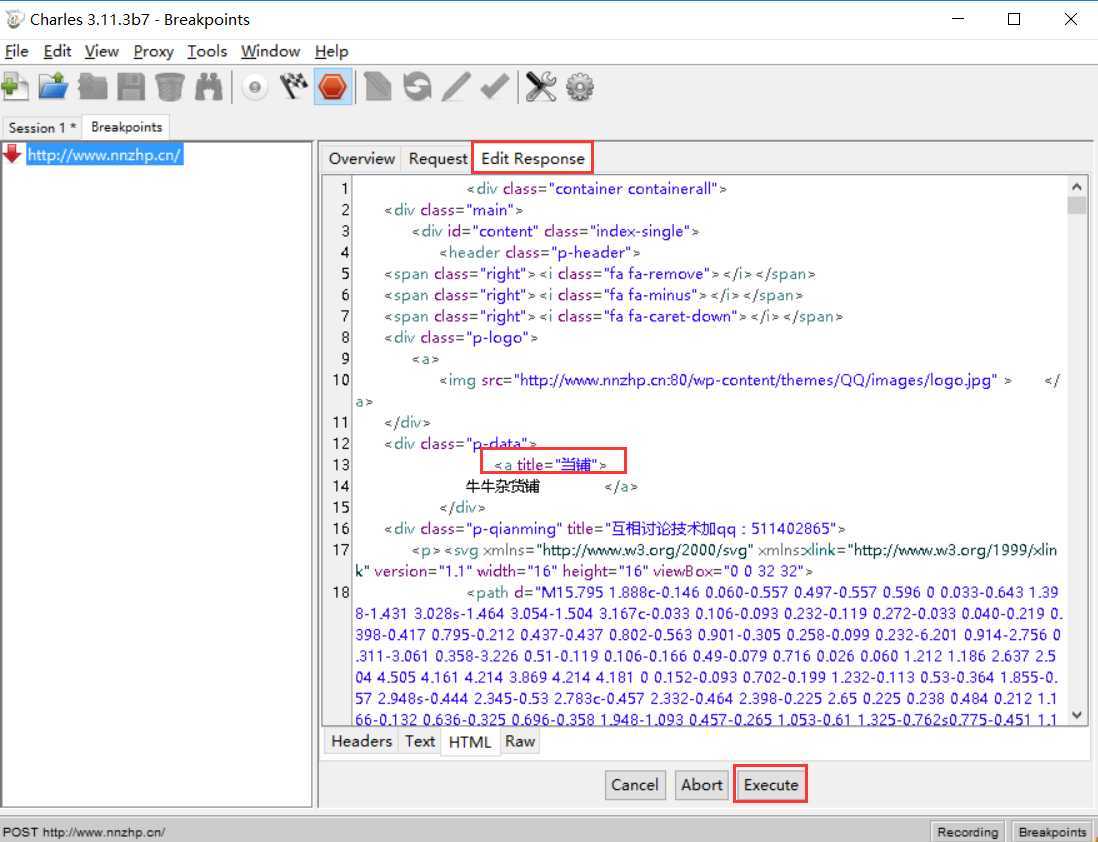Click the header class="p-header" line

(539, 252)
